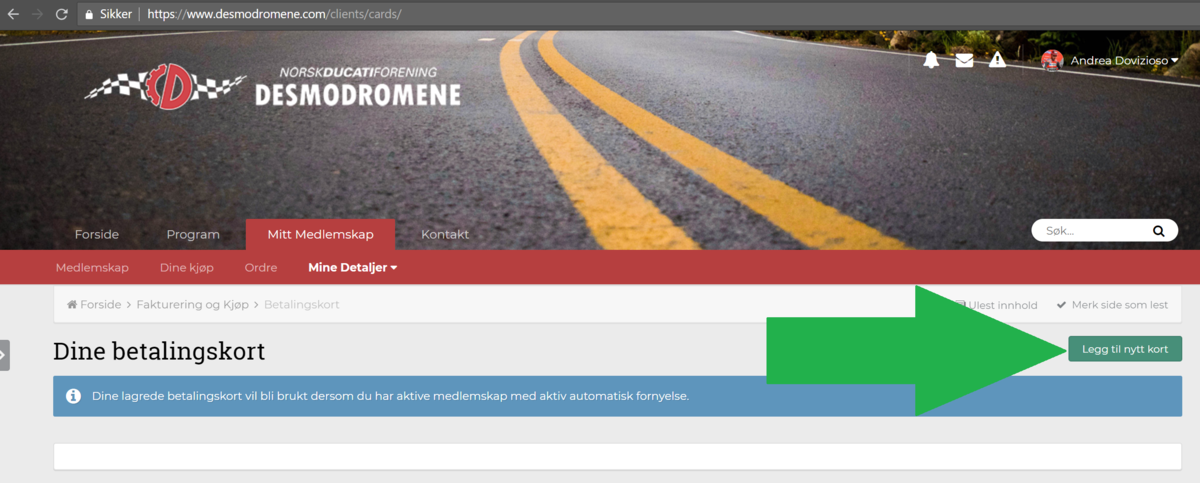The height and width of the screenshot is (483, 1200).
Task: Click the Forside breadcrumb home link
Action: [x=94, y=305]
